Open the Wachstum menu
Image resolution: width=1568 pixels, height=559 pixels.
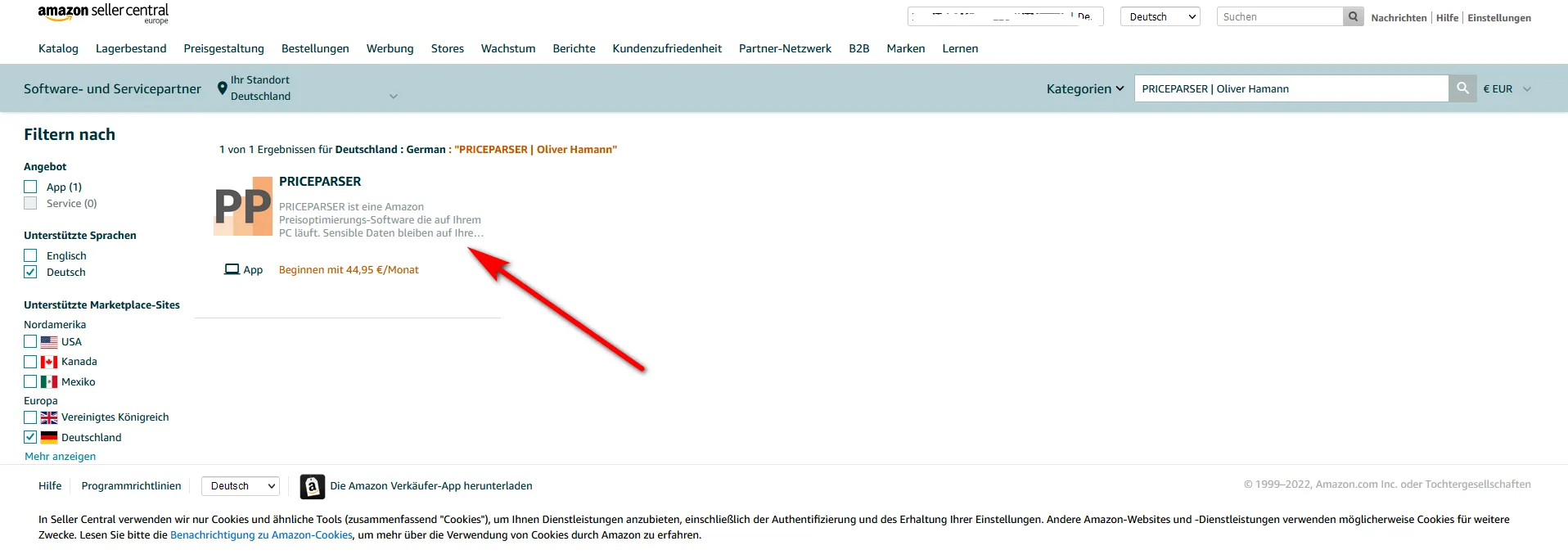pyautogui.click(x=508, y=48)
